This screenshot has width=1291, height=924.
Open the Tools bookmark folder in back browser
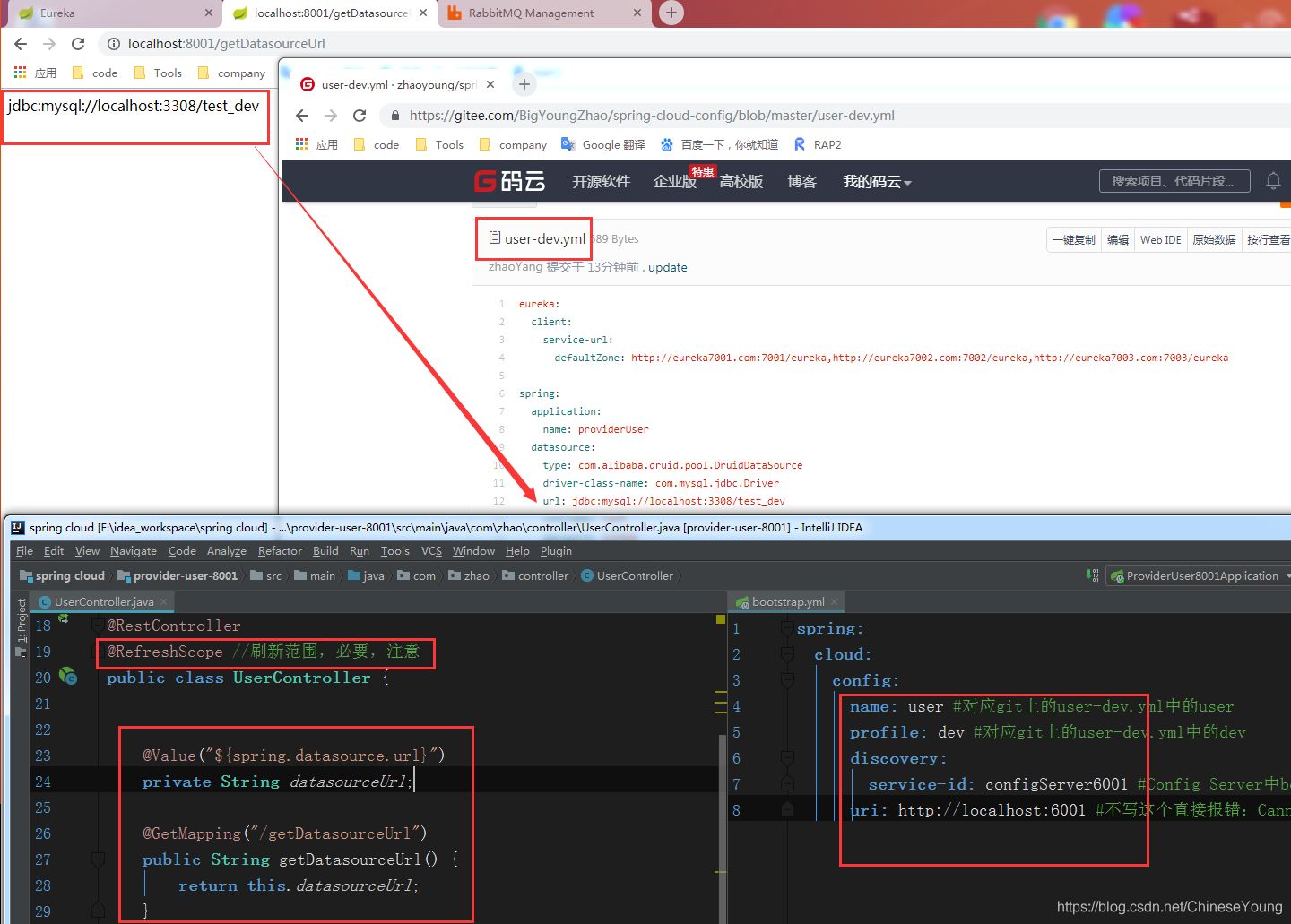(x=158, y=73)
